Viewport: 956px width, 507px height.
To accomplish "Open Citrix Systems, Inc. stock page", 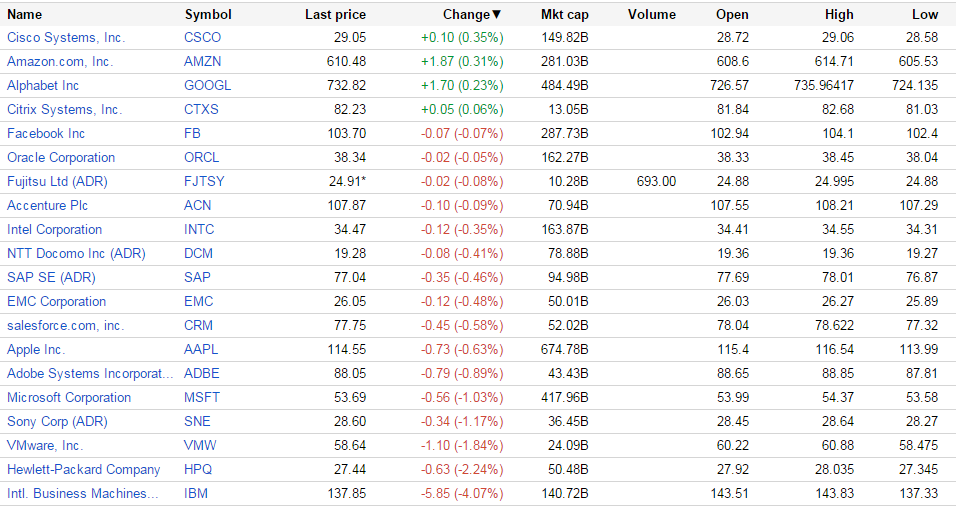I will tap(64, 109).
